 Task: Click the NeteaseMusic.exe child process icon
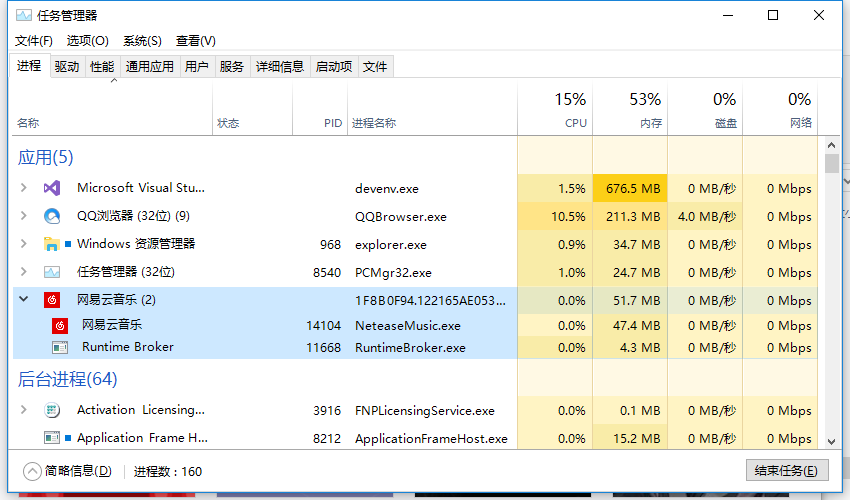[60, 325]
